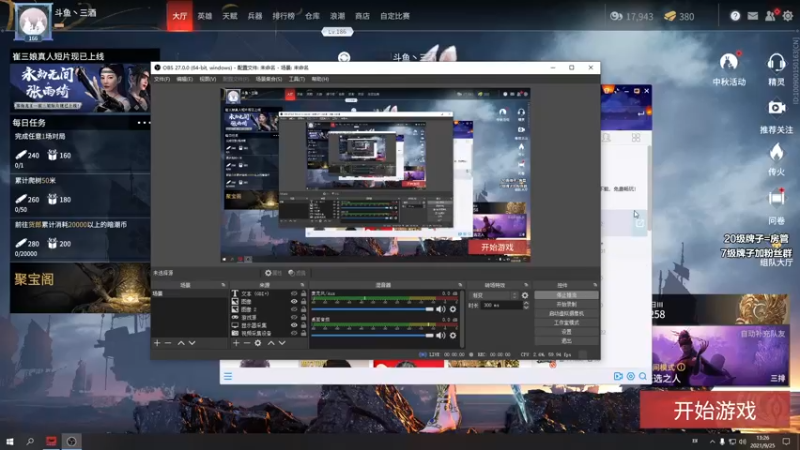This screenshot has width=800, height=450.
Task: Hide the 图像 source with the eye icon
Action: (x=294, y=302)
